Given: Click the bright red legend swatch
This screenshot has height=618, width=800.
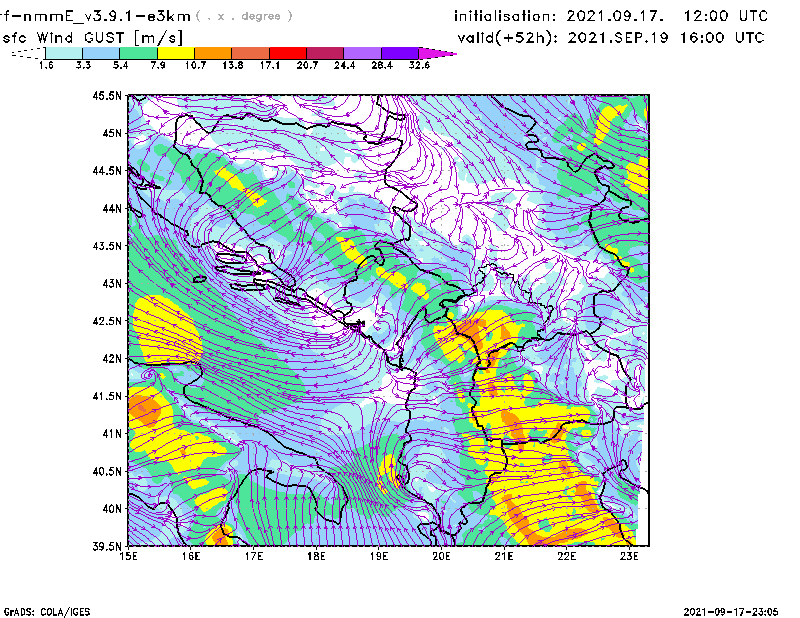Looking at the screenshot, I should coord(288,53).
